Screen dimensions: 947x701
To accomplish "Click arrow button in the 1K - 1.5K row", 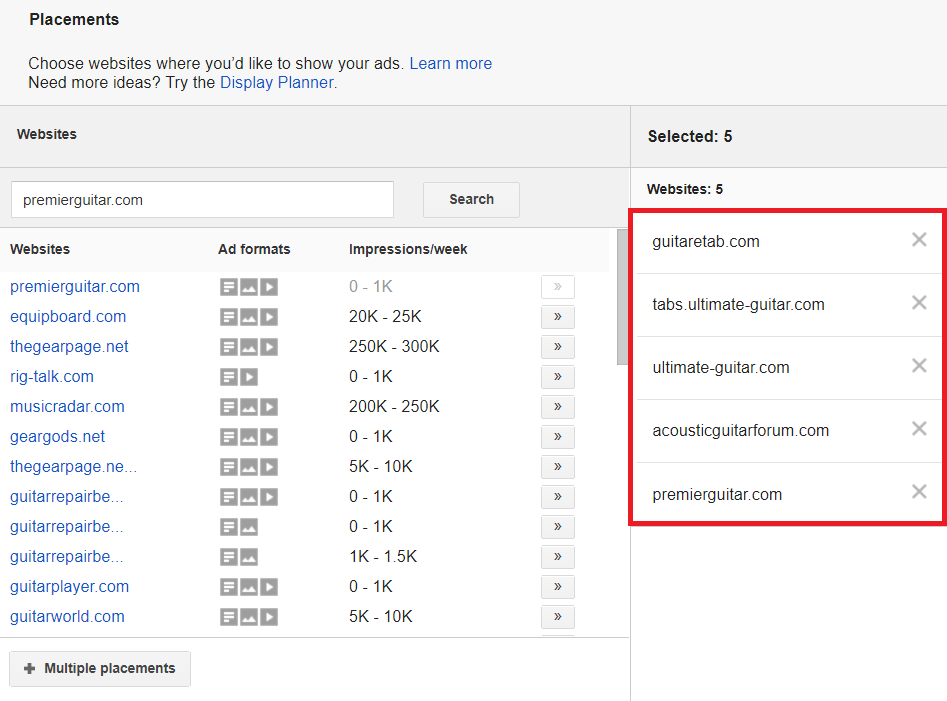I will [557, 557].
